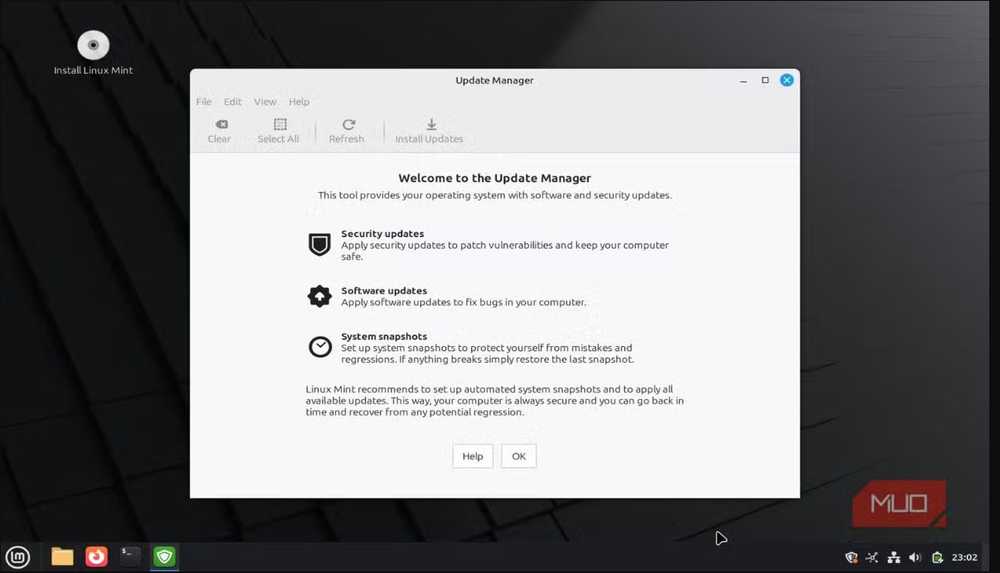
Task: Click the System snapshots clock icon
Action: (x=320, y=347)
